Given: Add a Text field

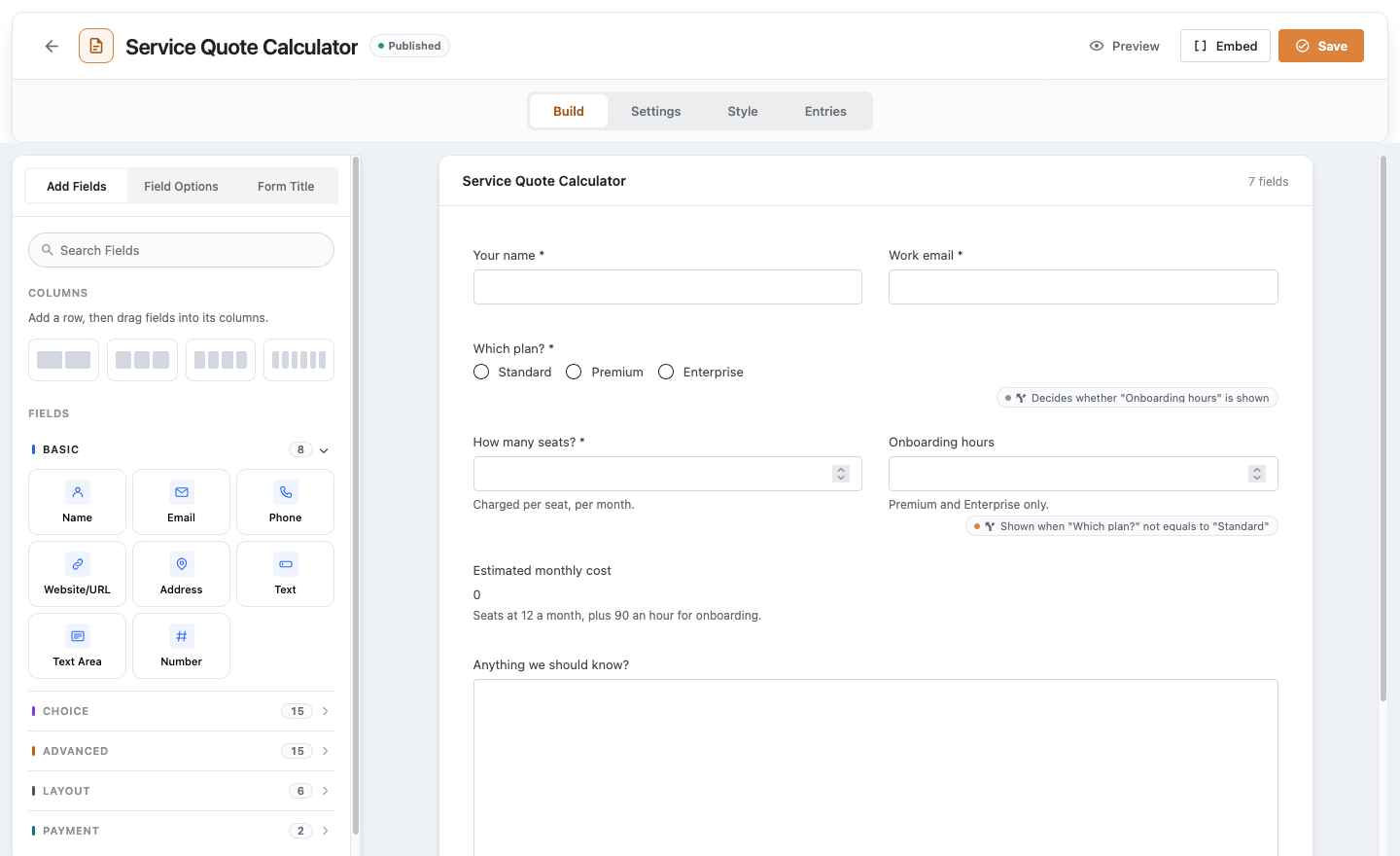Looking at the screenshot, I should point(285,574).
